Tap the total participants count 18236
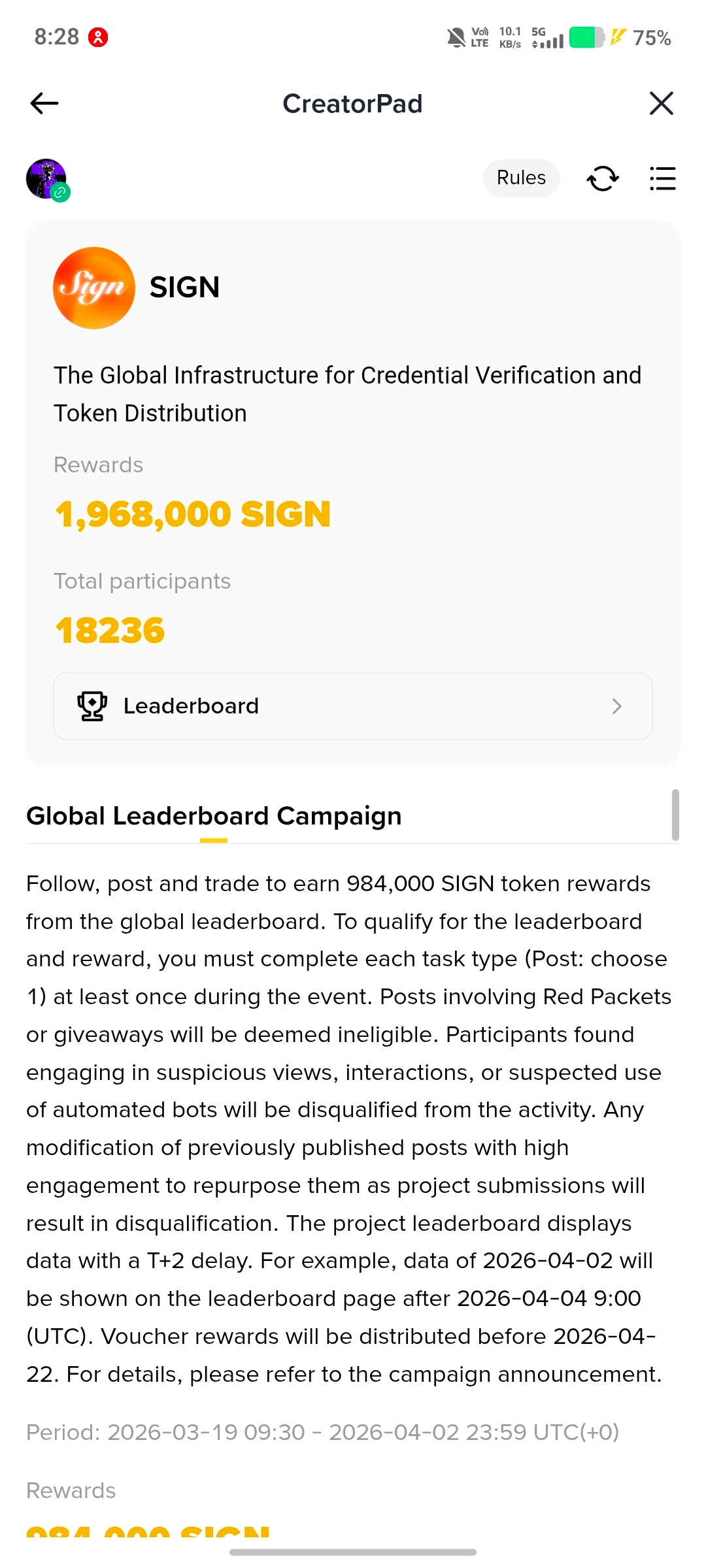This screenshot has height=1568, width=706. click(110, 631)
